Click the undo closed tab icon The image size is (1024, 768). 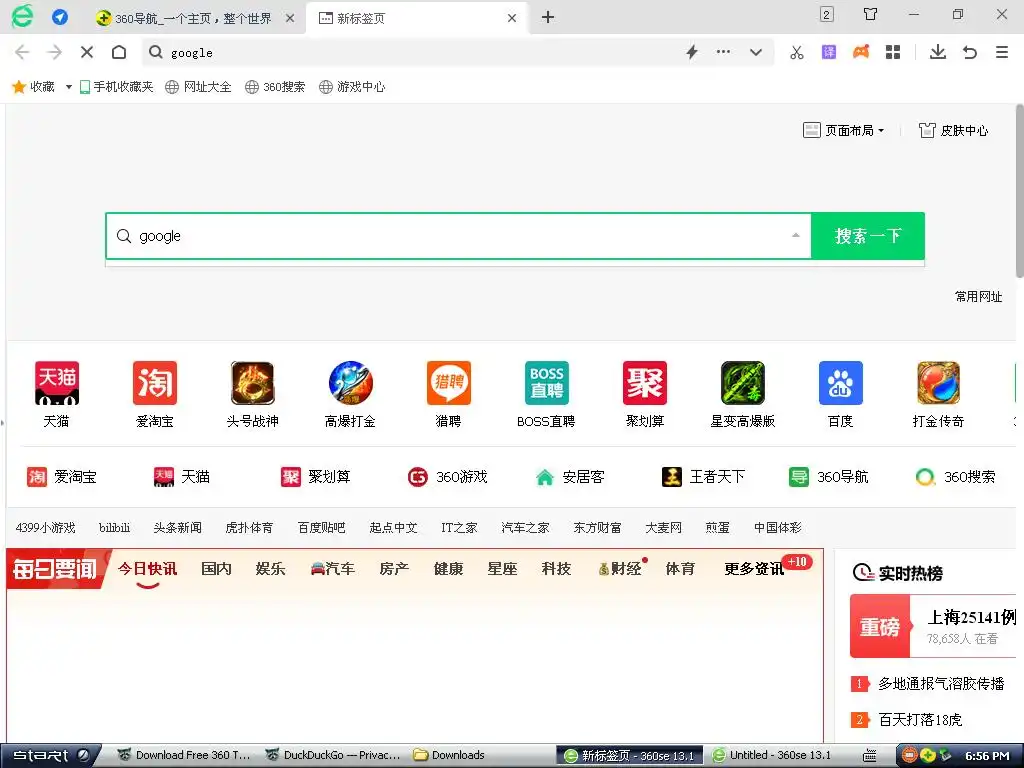[x=970, y=52]
